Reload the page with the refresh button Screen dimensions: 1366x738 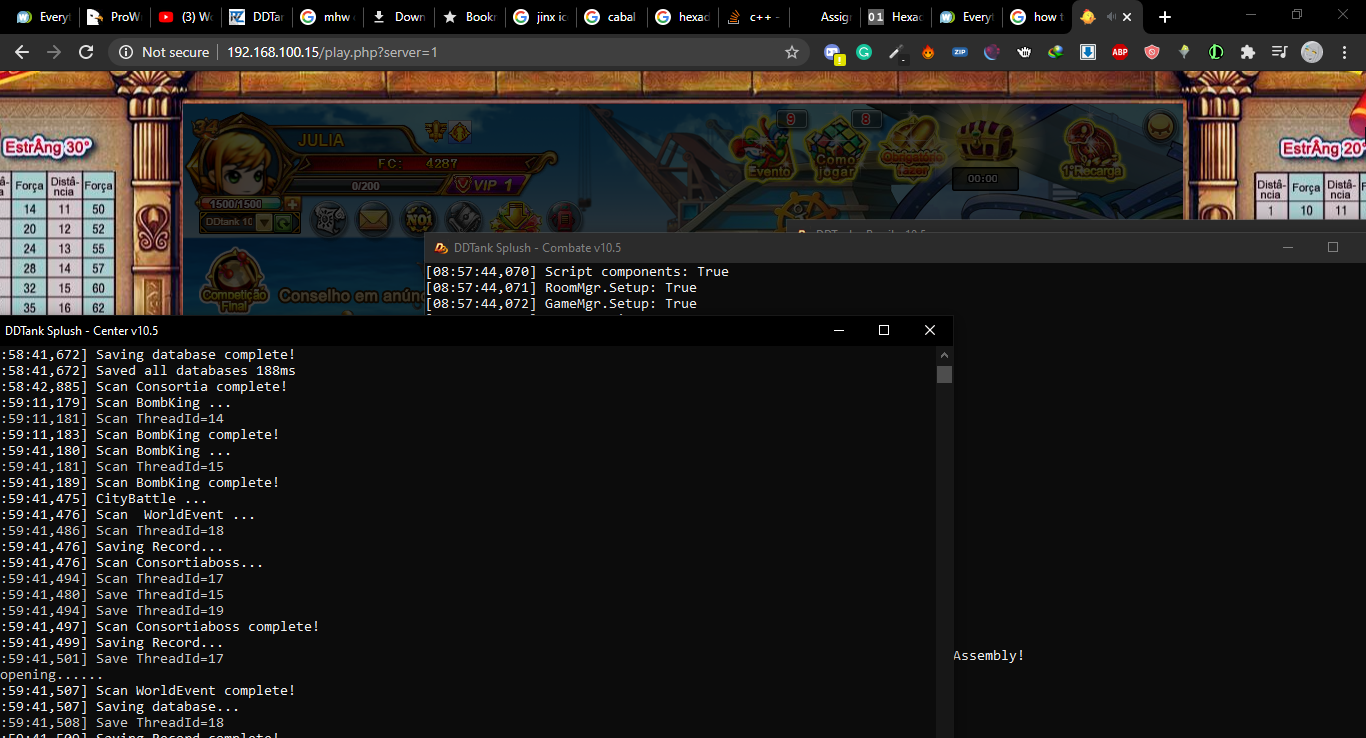click(x=86, y=52)
